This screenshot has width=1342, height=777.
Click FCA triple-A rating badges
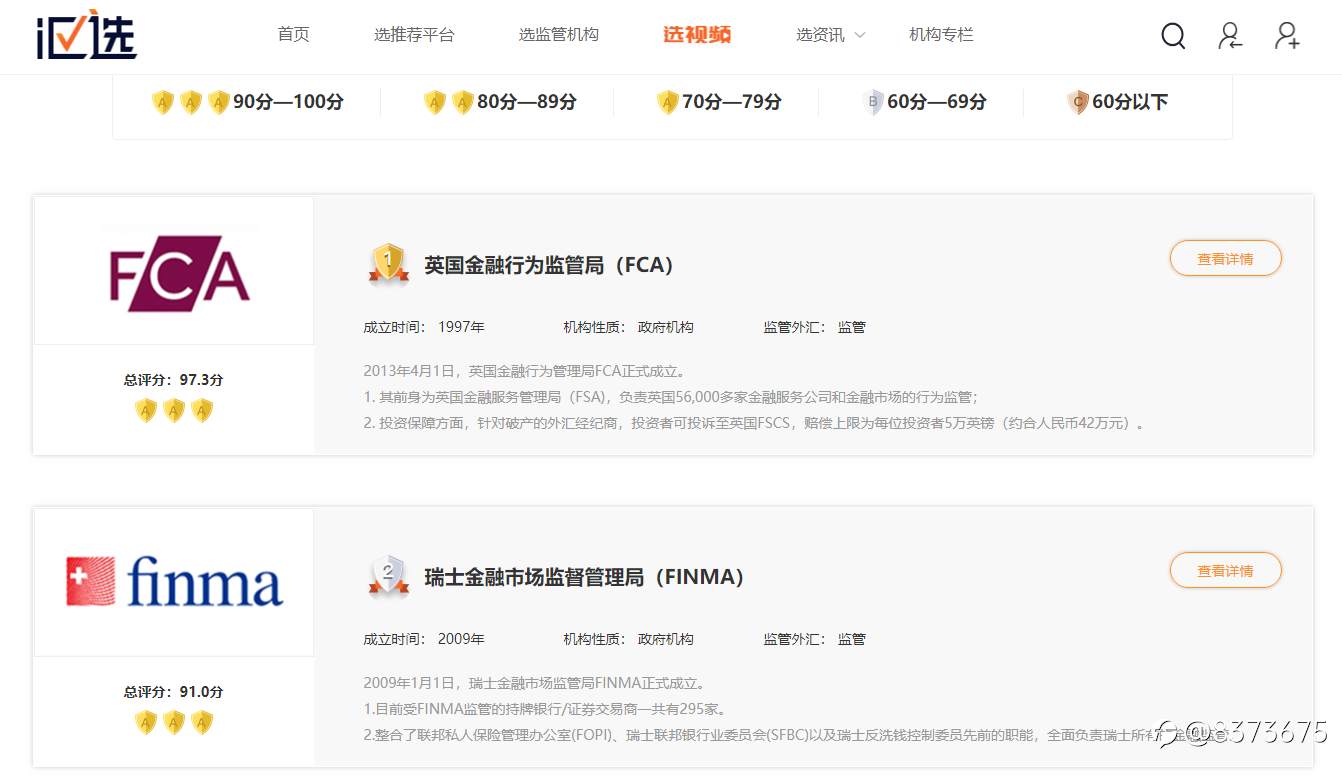tap(174, 411)
